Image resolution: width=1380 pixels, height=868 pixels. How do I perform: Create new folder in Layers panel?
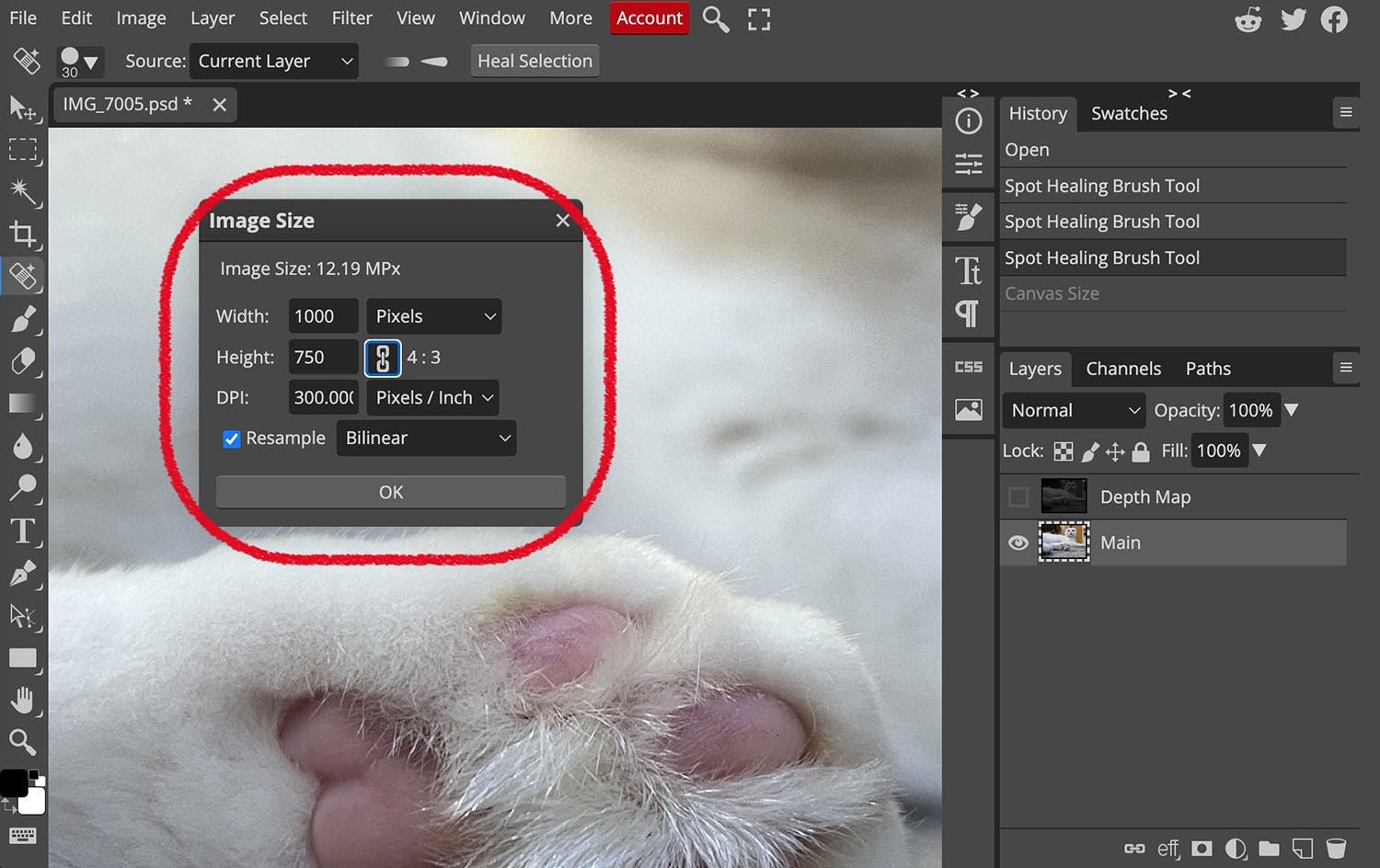point(1270,848)
